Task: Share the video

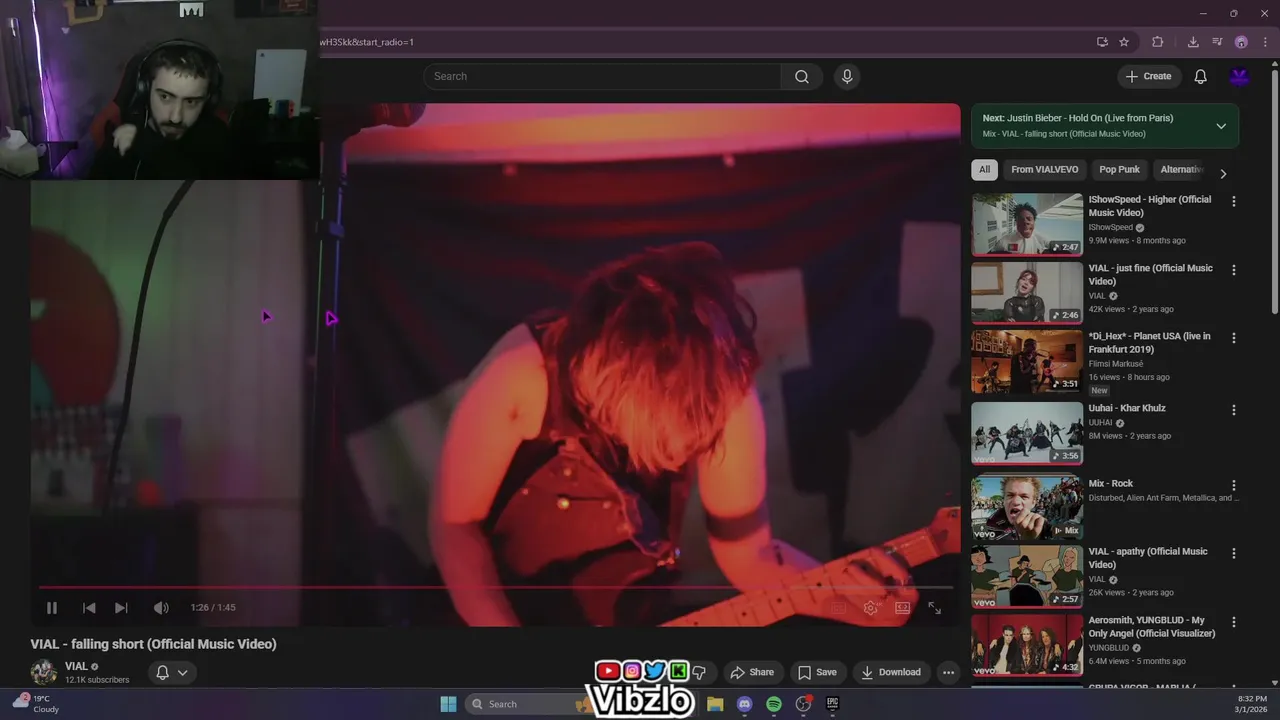Action: [752, 672]
